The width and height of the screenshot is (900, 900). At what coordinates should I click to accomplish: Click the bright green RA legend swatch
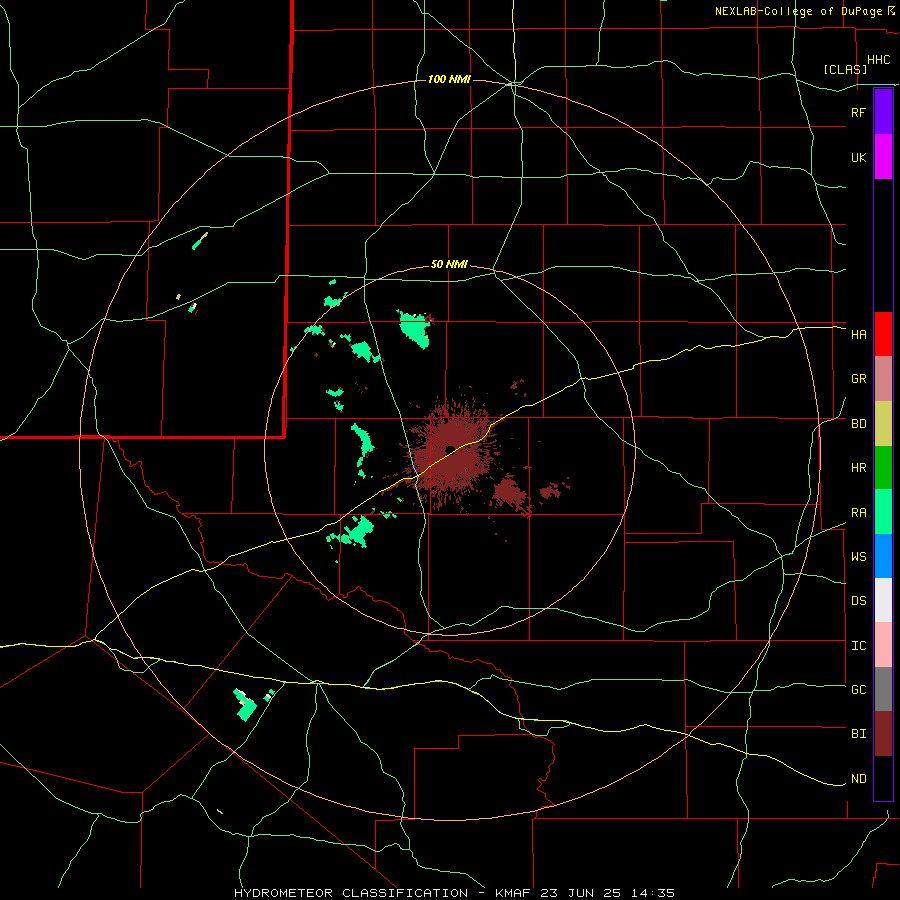pos(883,512)
